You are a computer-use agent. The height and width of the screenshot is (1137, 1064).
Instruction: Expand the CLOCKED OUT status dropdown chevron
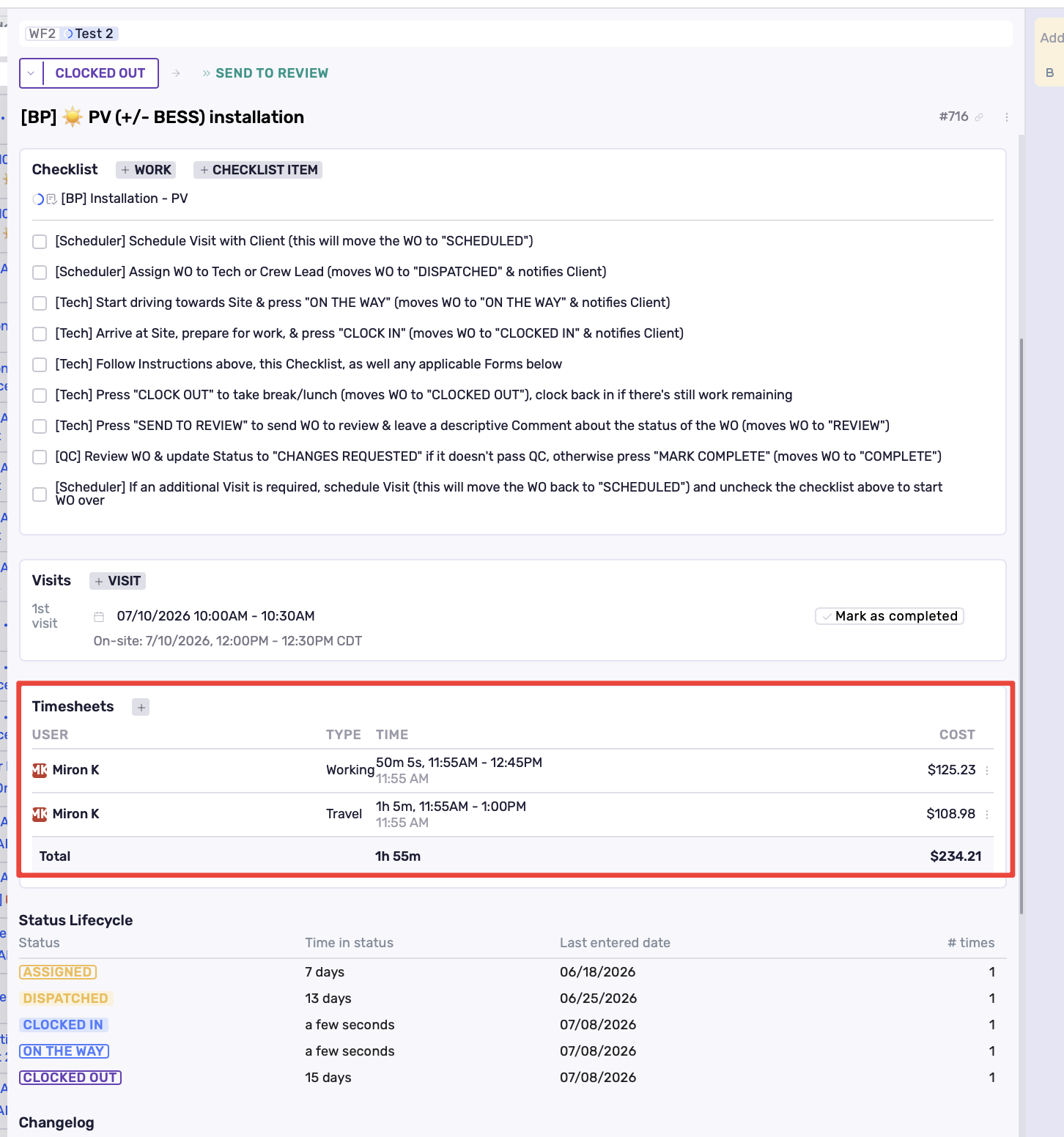click(31, 73)
